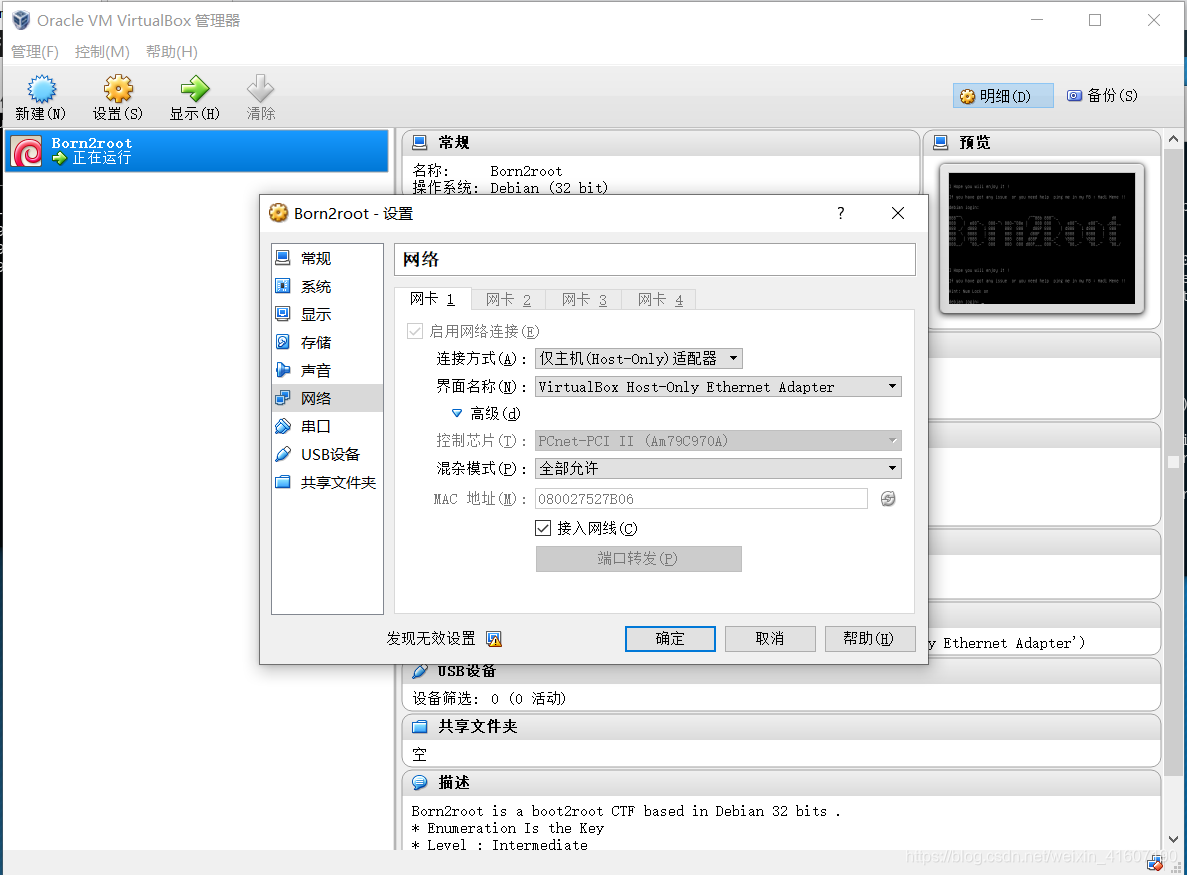Switch to 明细(D) view toggle
The image size is (1187, 875).
click(1002, 94)
